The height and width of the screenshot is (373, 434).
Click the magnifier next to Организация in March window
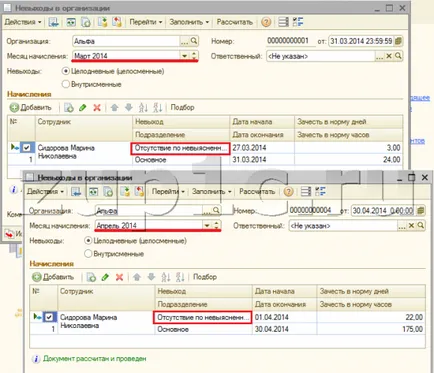[x=194, y=41]
